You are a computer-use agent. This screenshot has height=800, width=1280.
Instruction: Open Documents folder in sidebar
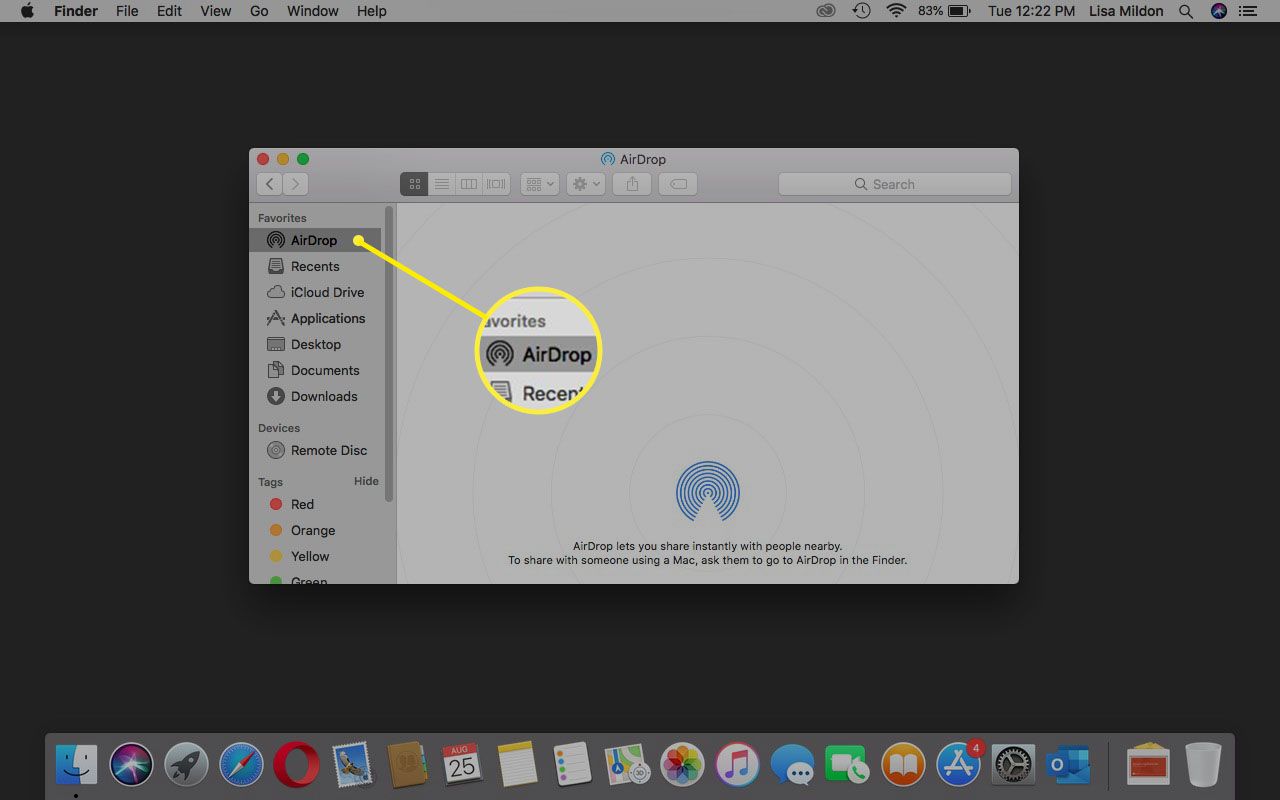tap(315, 370)
